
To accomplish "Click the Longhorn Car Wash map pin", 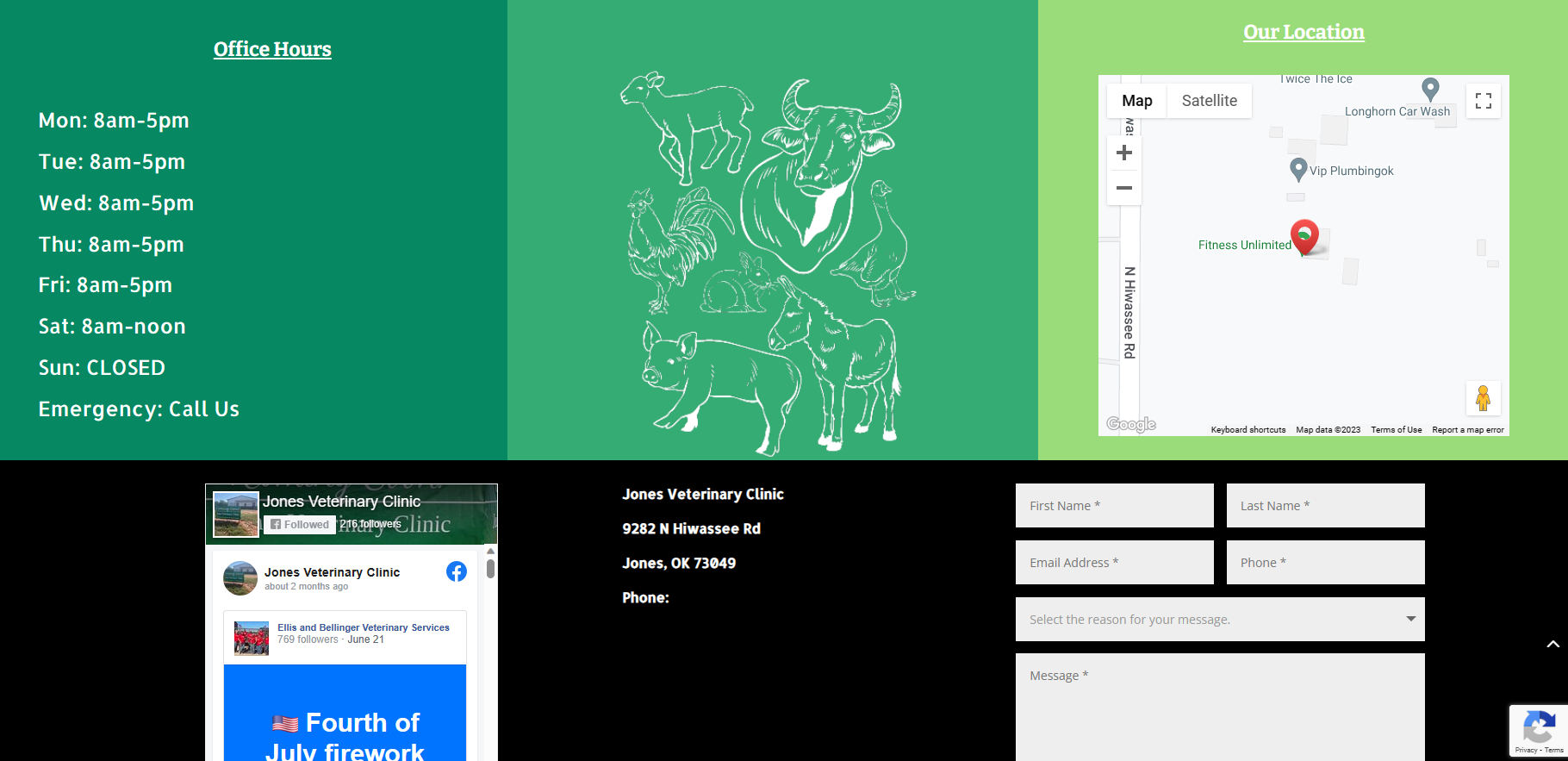I will coord(1430,89).
